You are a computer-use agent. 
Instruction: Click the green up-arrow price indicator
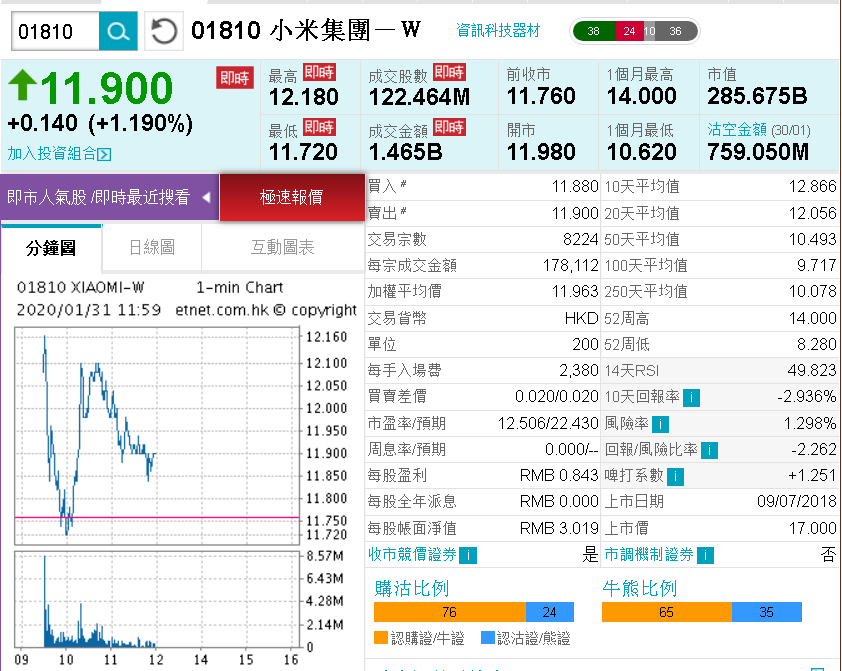click(x=23, y=85)
